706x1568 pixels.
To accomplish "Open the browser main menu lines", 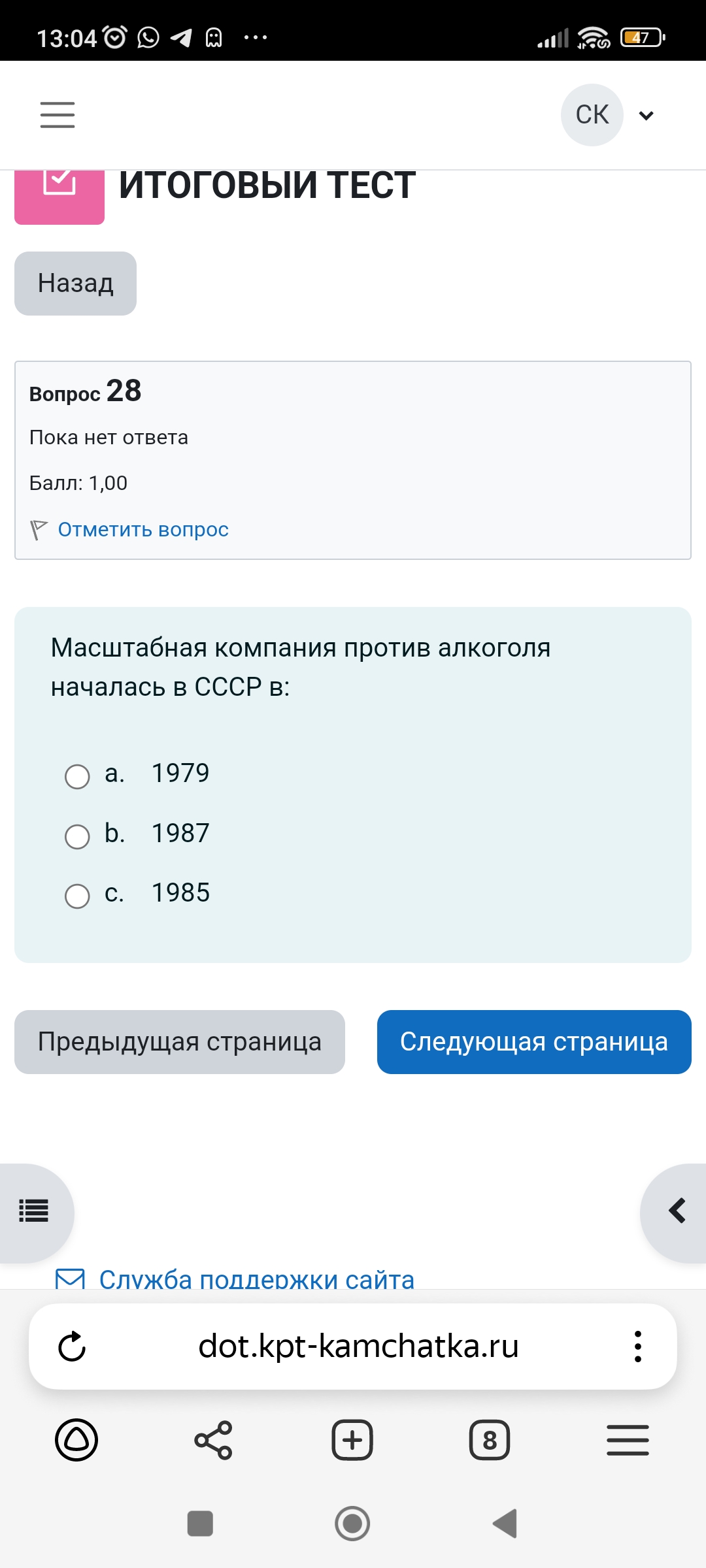I will 628,1440.
